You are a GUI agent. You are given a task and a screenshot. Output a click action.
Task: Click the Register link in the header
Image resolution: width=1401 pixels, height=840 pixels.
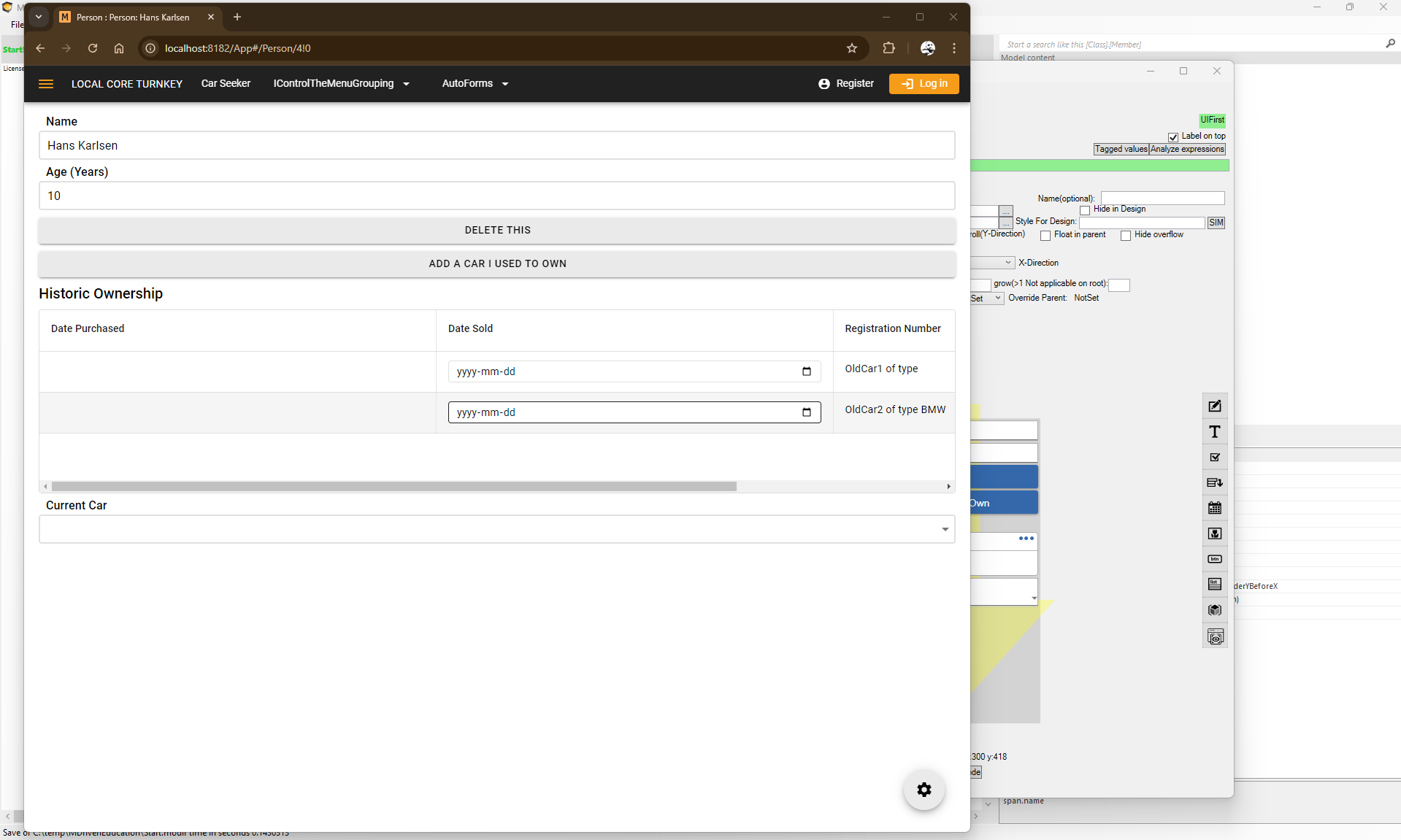[x=846, y=84]
